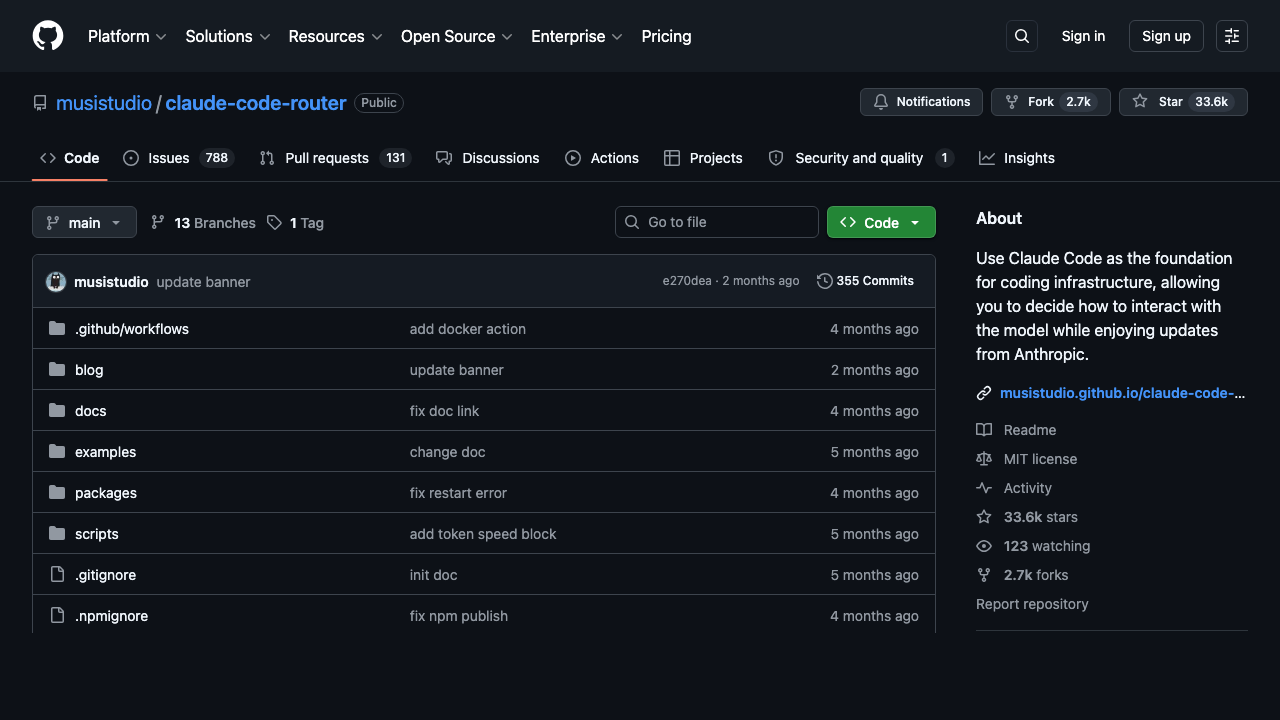The image size is (1280, 720).
Task: Open the update banner commit message in header row
Action: (x=203, y=282)
